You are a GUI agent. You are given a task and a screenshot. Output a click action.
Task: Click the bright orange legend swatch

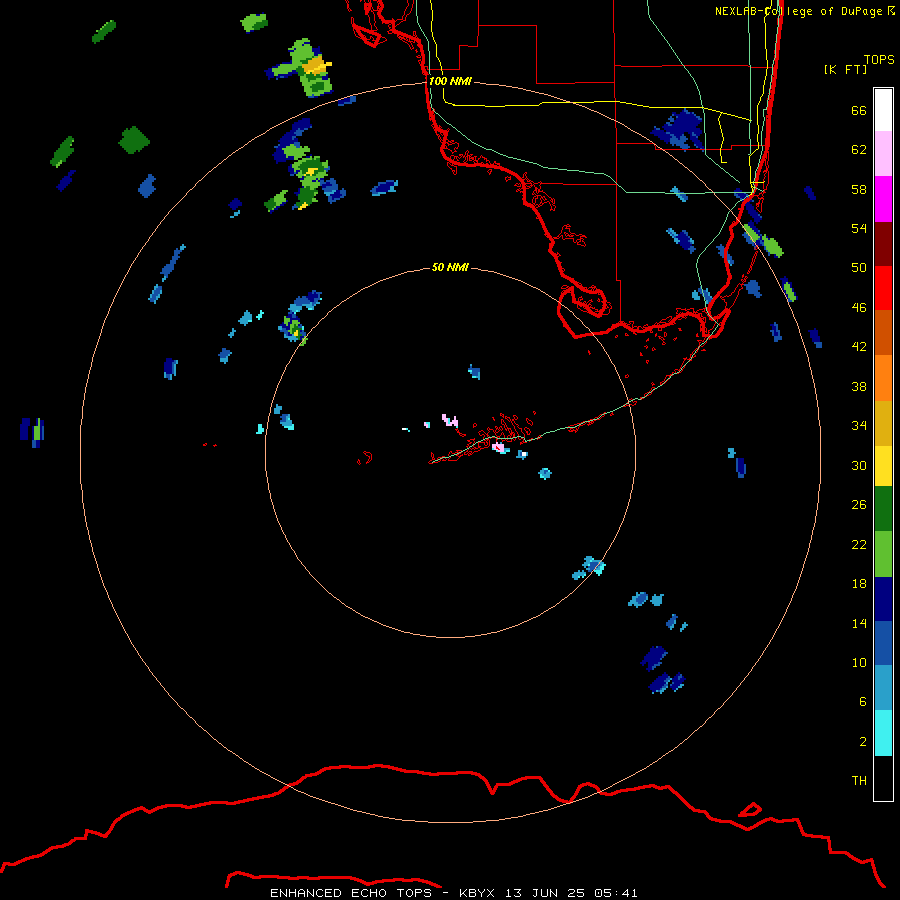click(883, 378)
